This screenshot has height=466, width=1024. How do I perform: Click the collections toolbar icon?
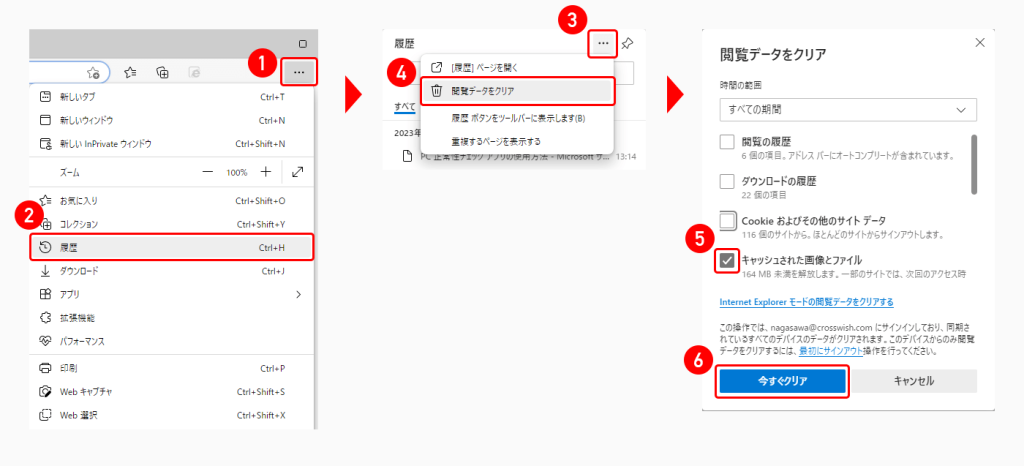pyautogui.click(x=162, y=72)
